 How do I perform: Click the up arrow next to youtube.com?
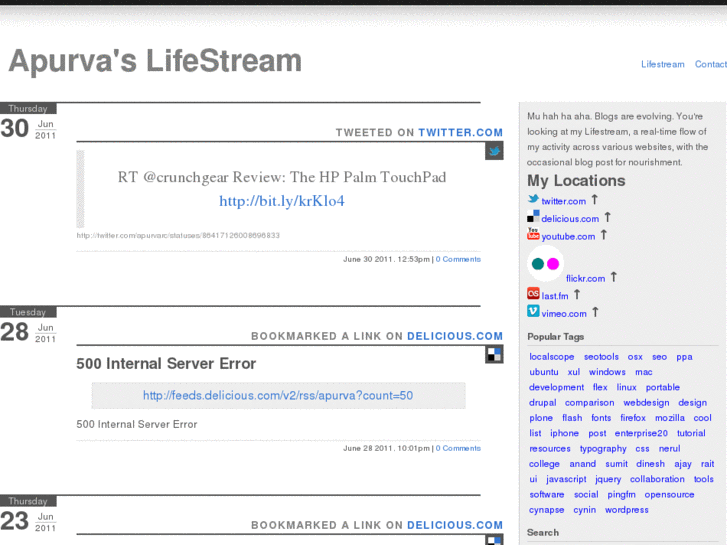[604, 235]
